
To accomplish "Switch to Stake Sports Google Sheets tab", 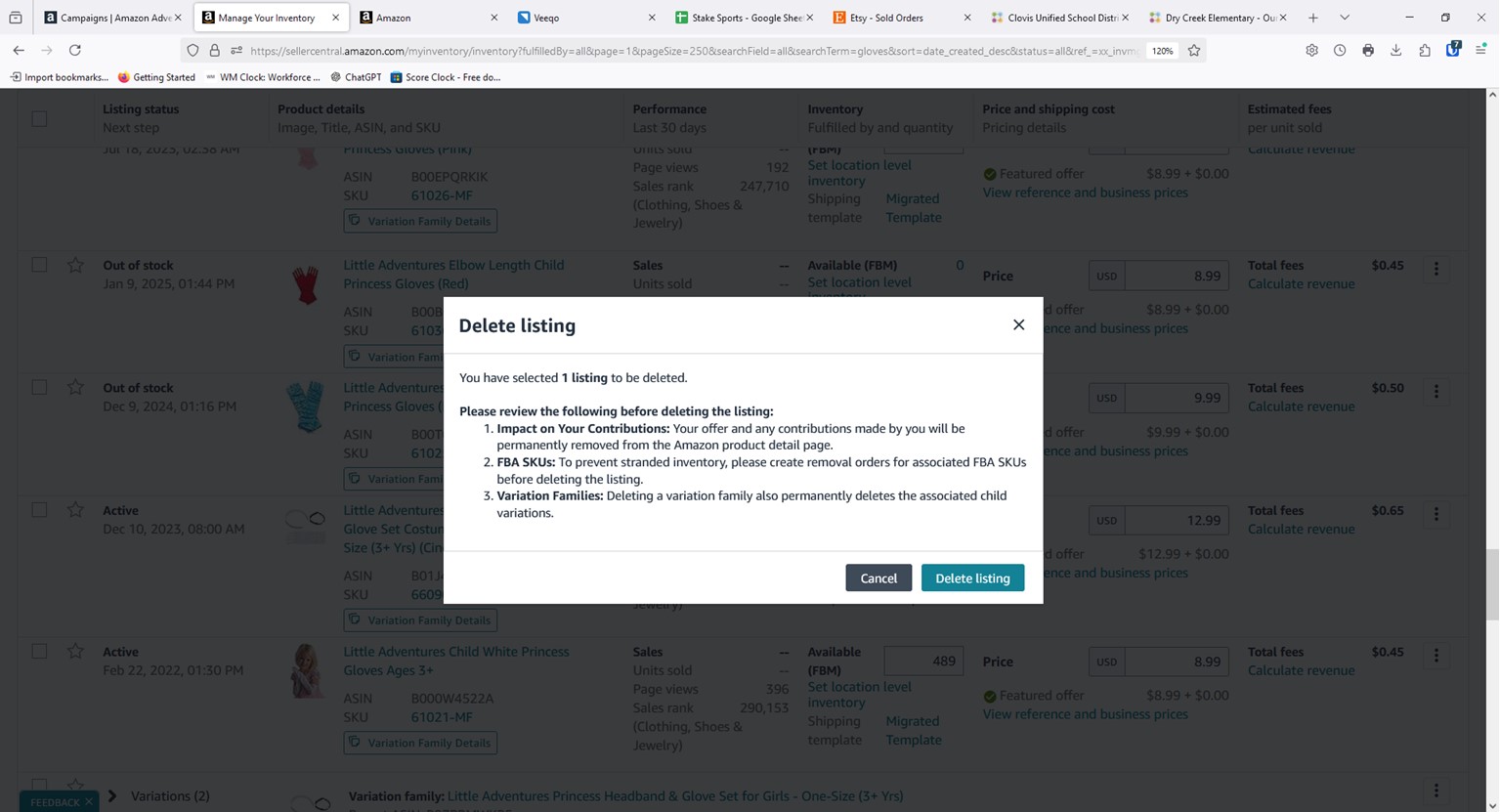I will click(744, 18).
